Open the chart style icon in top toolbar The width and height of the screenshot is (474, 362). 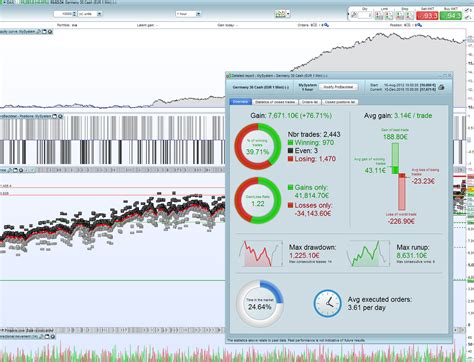(280, 14)
